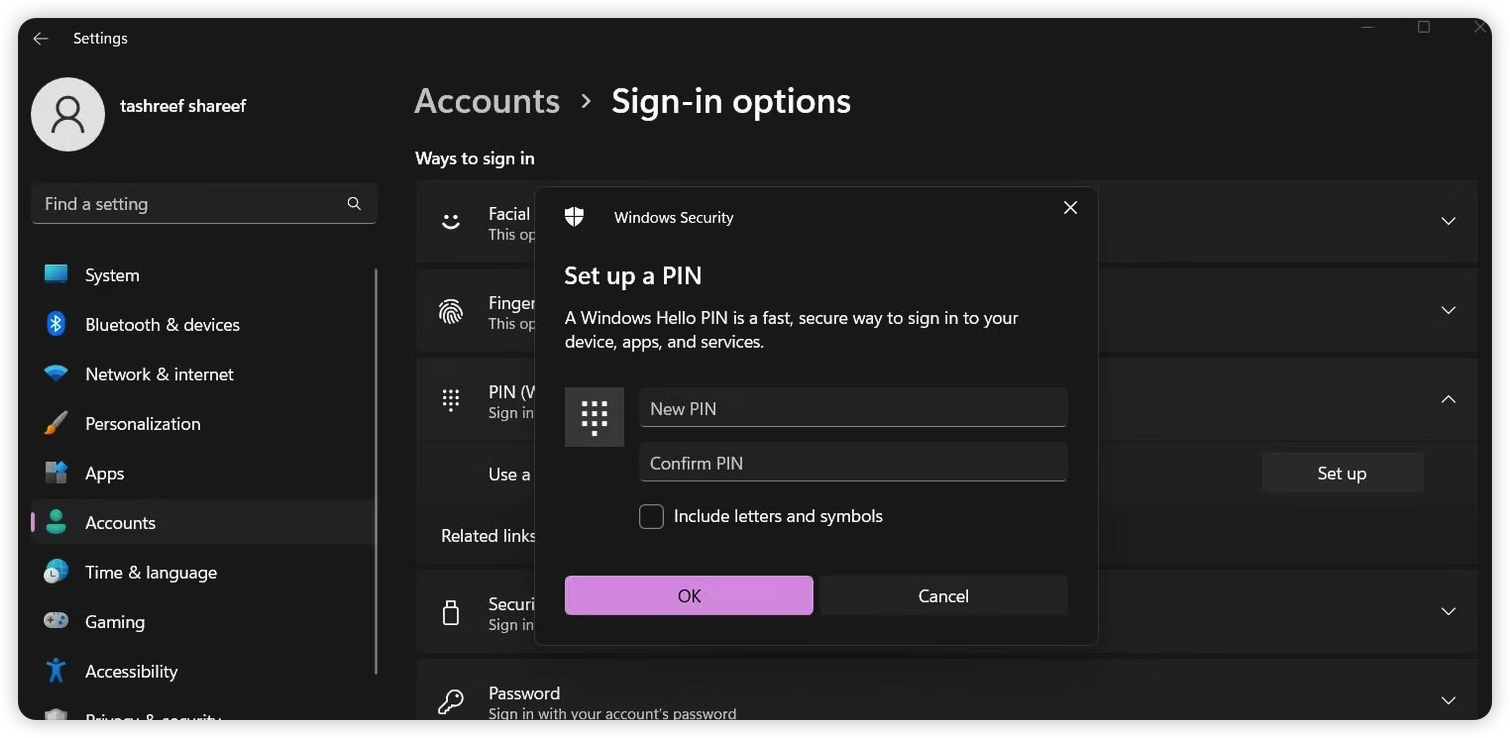Click the Password key icon
The height and width of the screenshot is (738, 1510).
[451, 702]
